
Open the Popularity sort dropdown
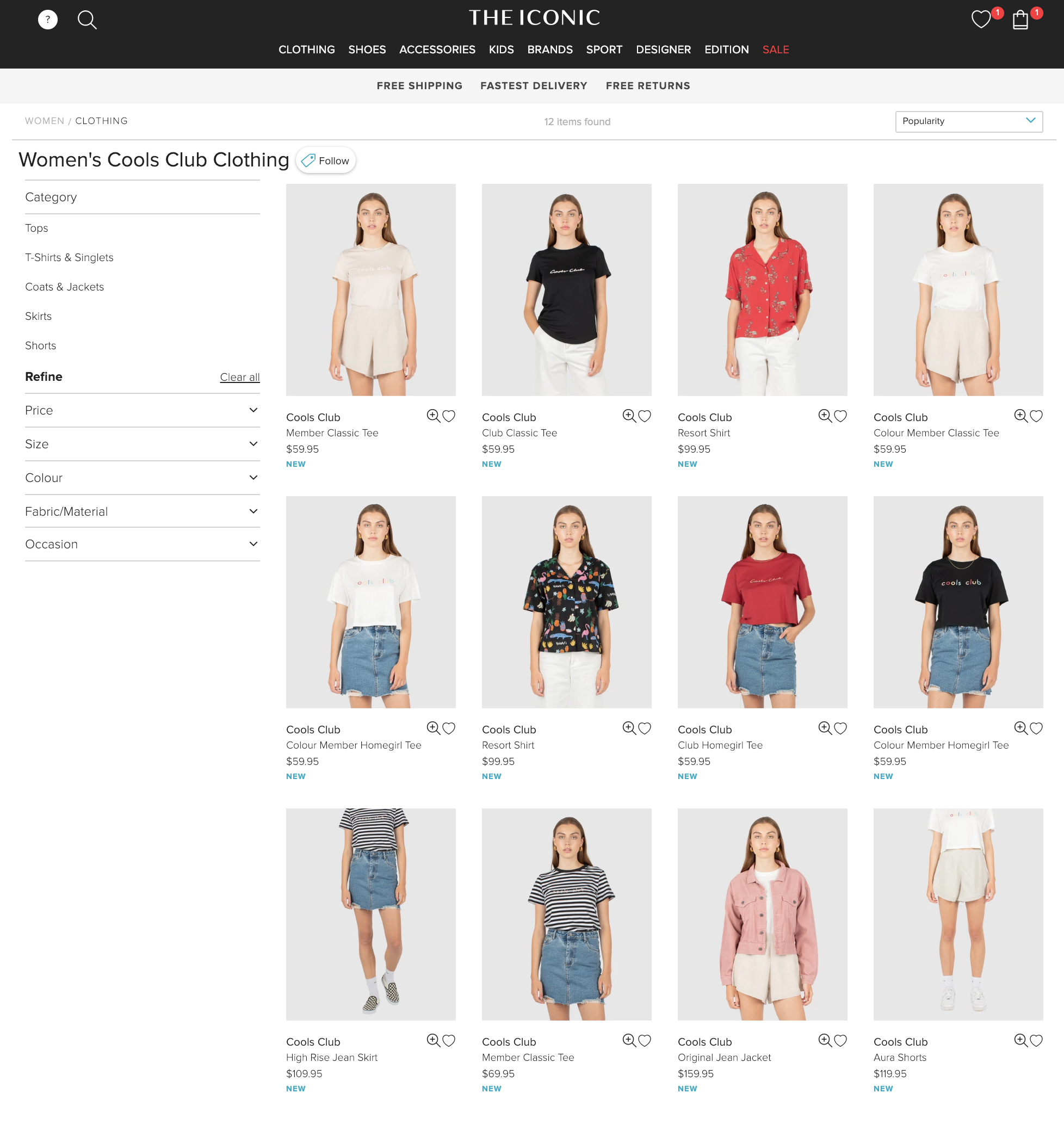pyautogui.click(x=968, y=121)
